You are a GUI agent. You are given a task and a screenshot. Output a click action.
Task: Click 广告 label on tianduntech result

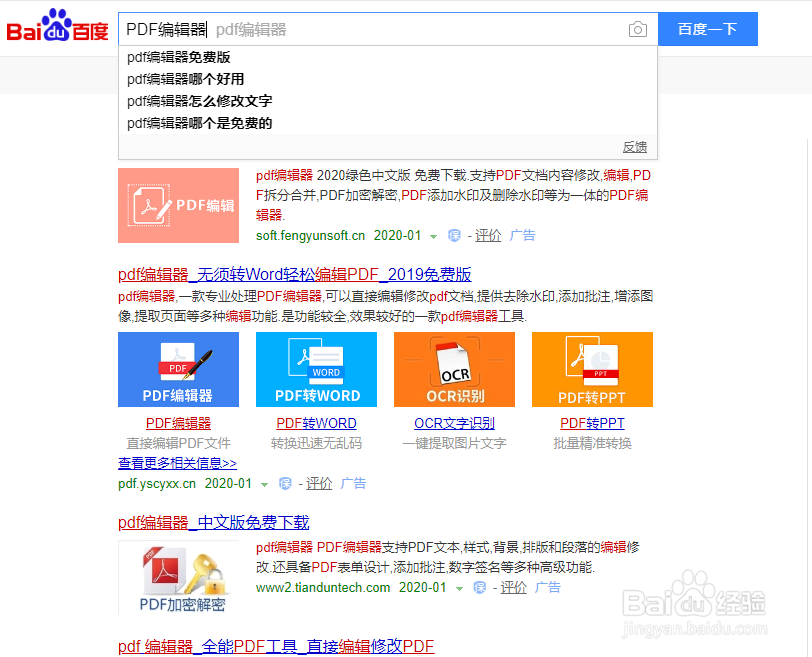point(547,588)
